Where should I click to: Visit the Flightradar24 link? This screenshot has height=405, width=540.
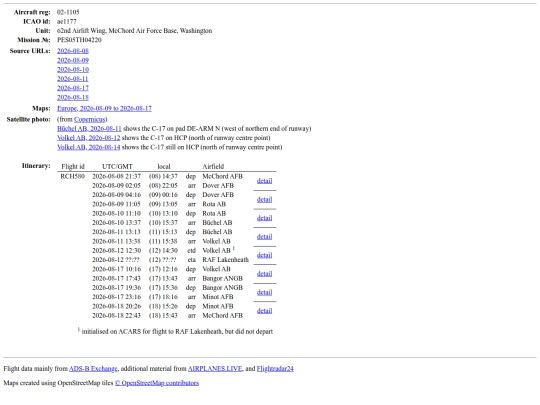coord(275,369)
